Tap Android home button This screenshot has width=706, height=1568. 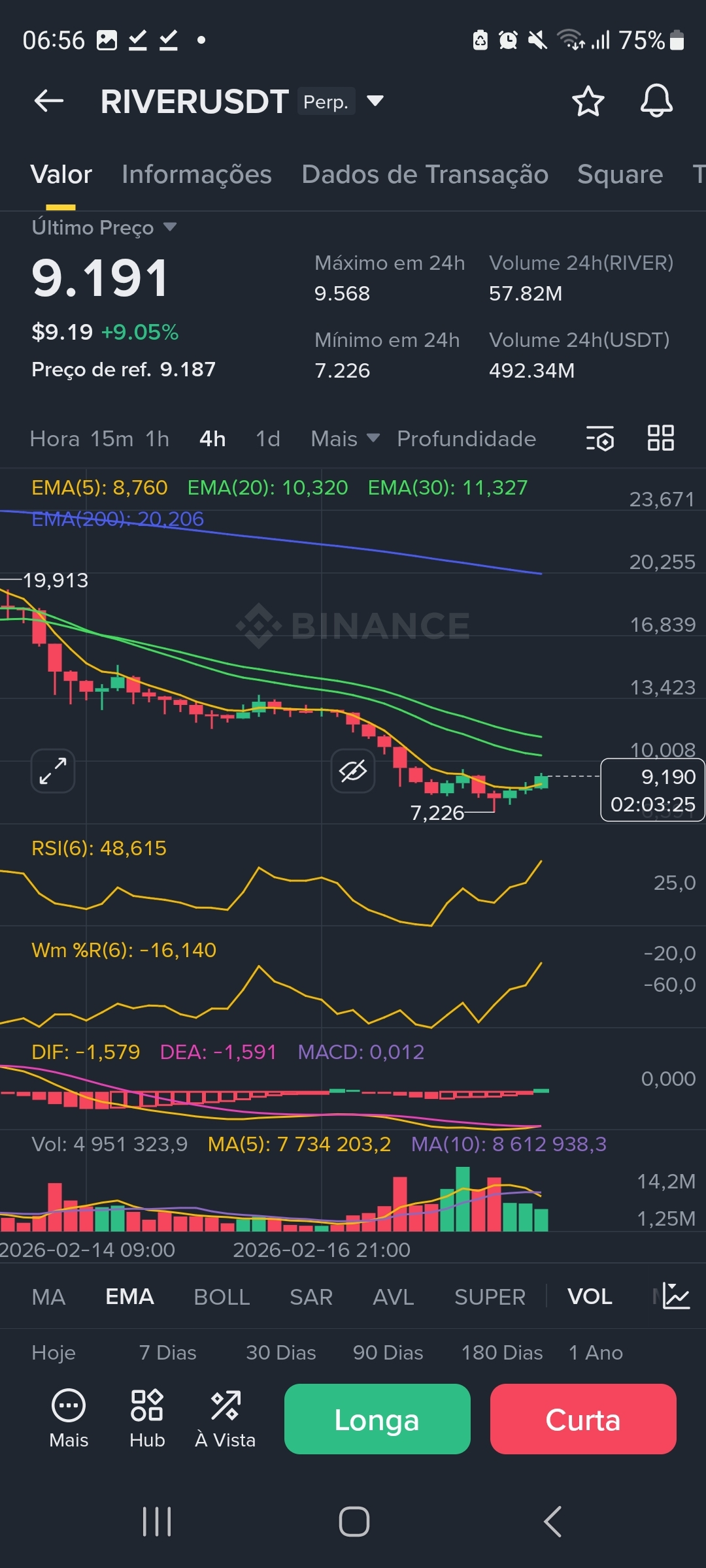354,1522
